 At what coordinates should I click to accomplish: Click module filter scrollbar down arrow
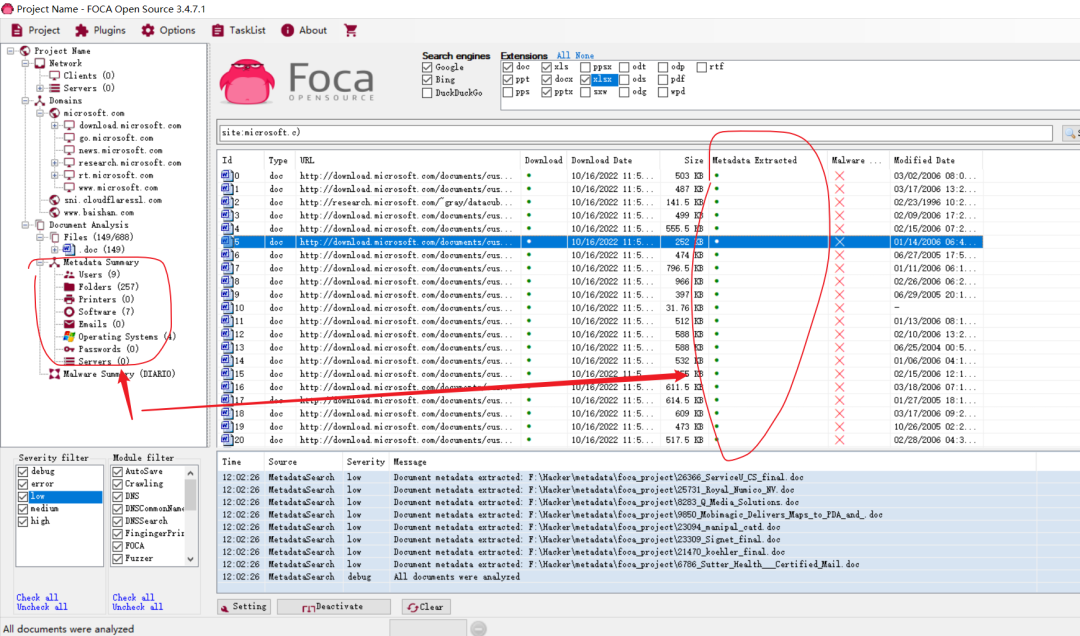tap(191, 560)
